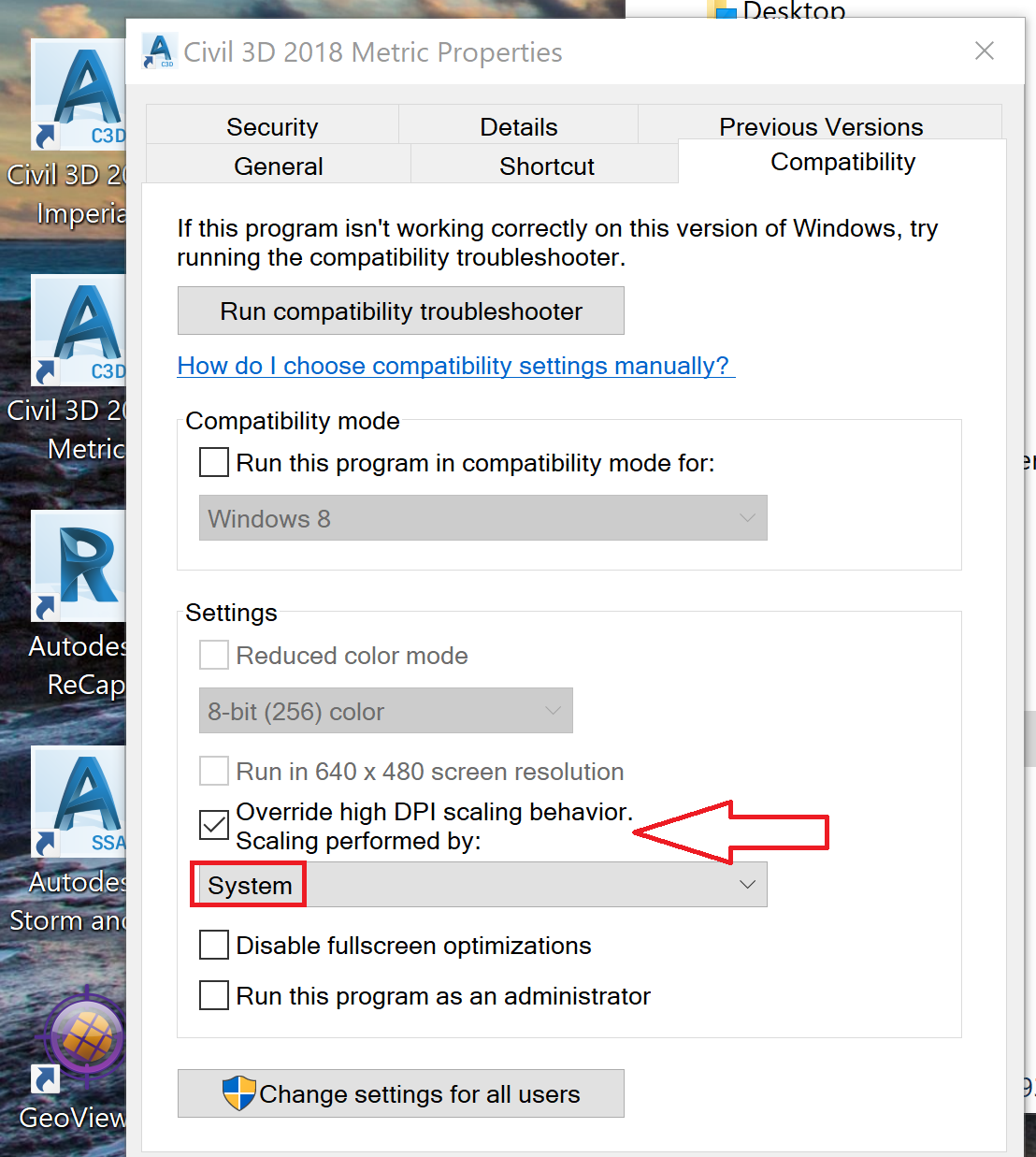This screenshot has height=1157, width=1036.
Task: Select the Compatibility tab
Action: [x=842, y=162]
